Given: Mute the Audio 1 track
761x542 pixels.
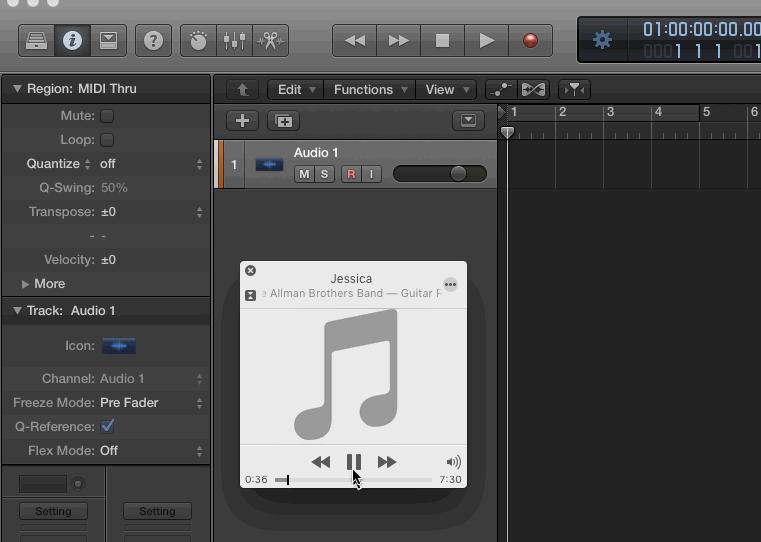Looking at the screenshot, I should (x=304, y=174).
